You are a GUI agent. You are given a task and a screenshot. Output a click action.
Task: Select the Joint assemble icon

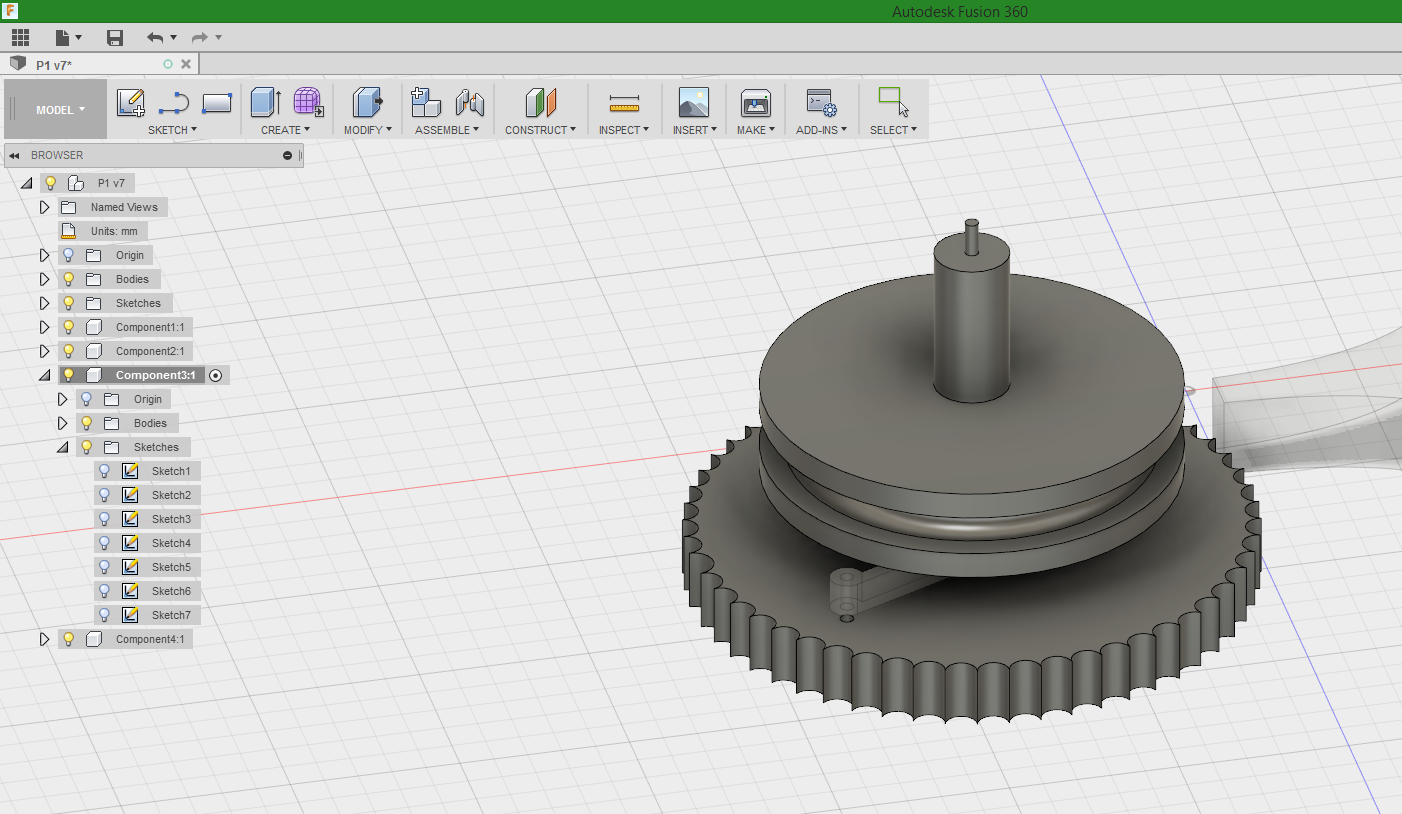pyautogui.click(x=469, y=102)
